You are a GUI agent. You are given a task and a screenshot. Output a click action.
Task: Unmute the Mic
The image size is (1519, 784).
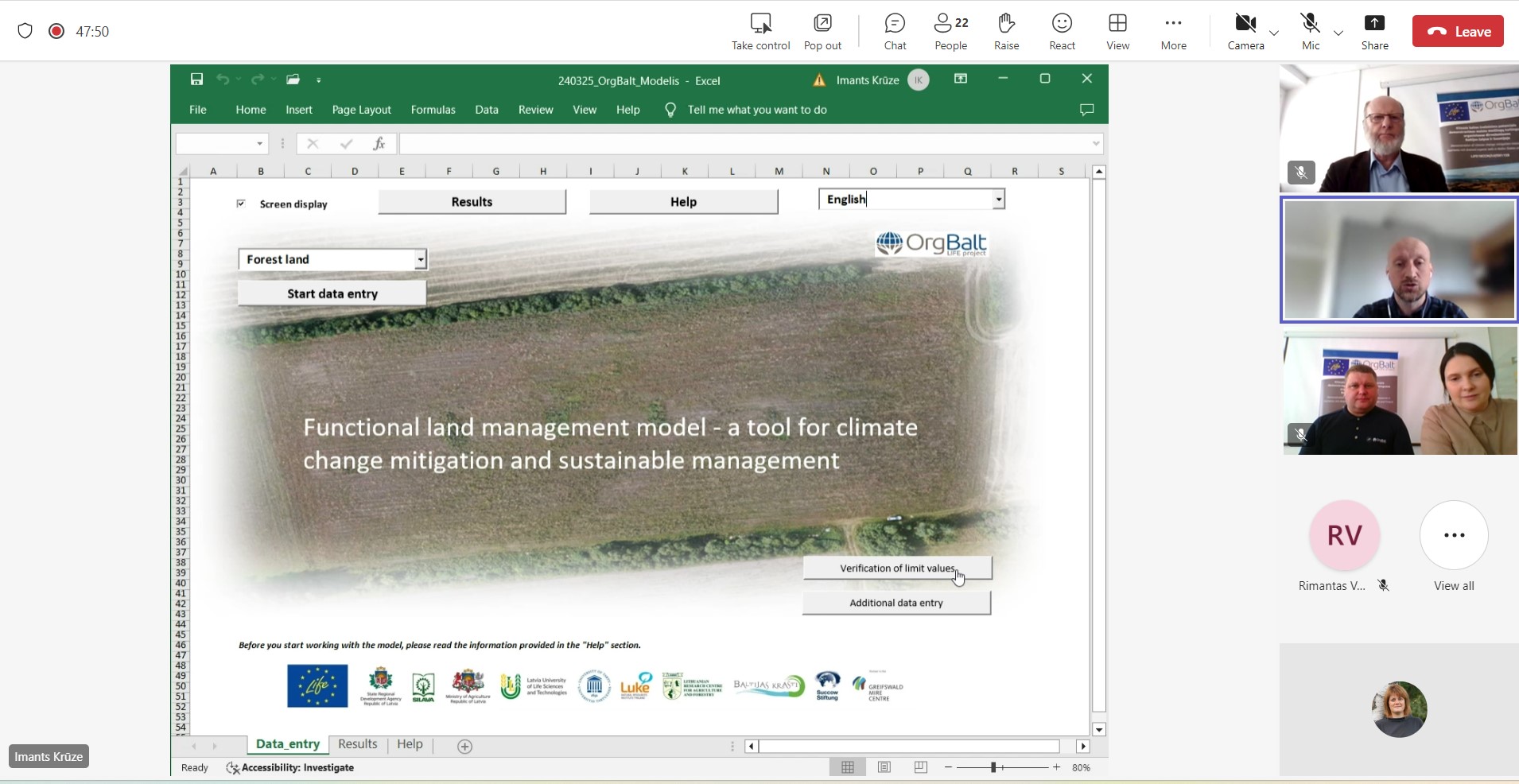point(1311,32)
